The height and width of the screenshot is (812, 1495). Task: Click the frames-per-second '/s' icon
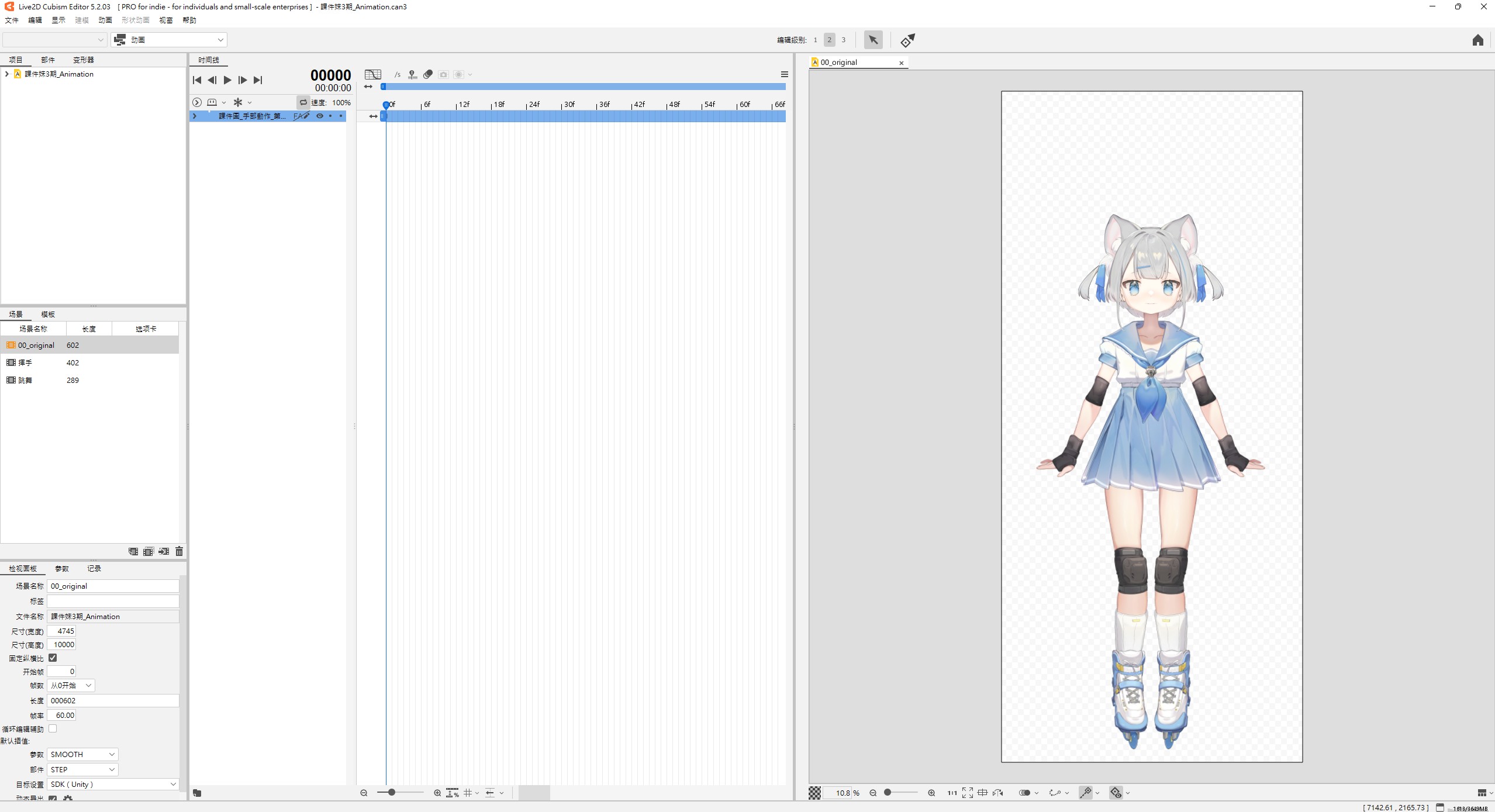coord(398,75)
